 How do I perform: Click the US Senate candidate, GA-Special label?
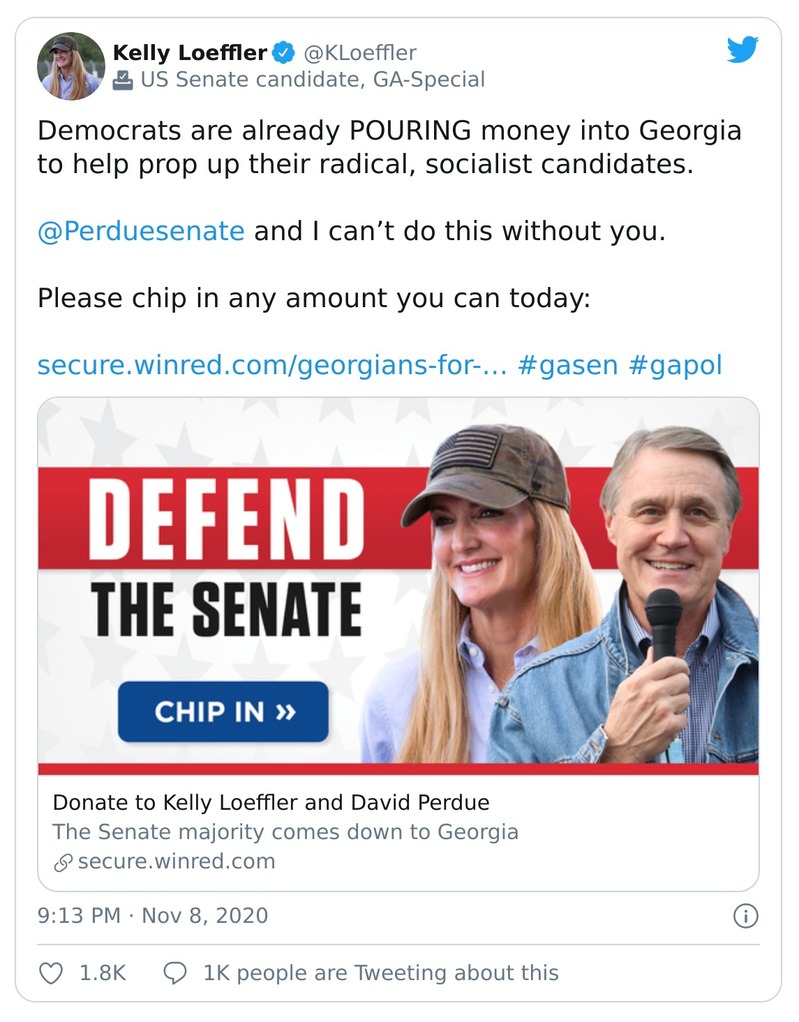click(312, 80)
